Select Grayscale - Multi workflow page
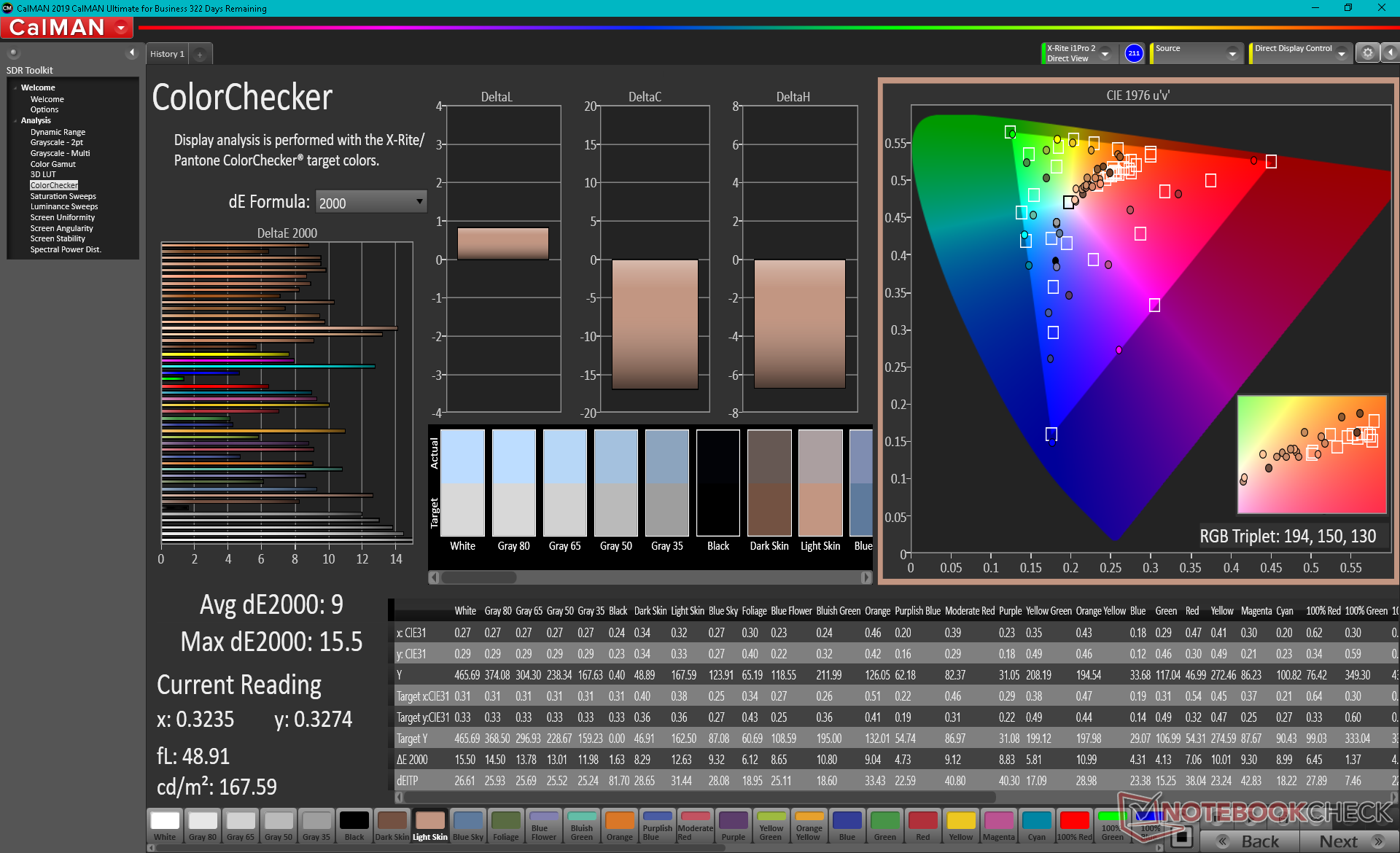Screen dimensions: 1400x853 (x=60, y=153)
